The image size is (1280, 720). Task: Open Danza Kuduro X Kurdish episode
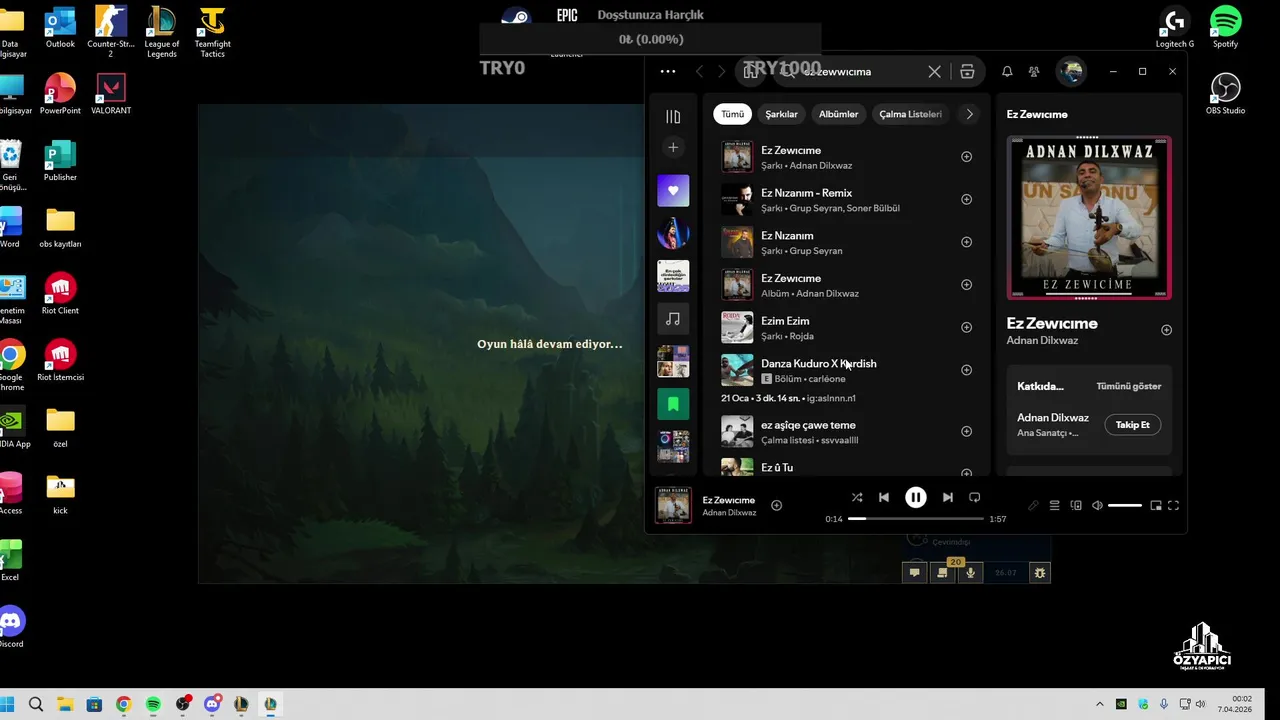[847, 378]
